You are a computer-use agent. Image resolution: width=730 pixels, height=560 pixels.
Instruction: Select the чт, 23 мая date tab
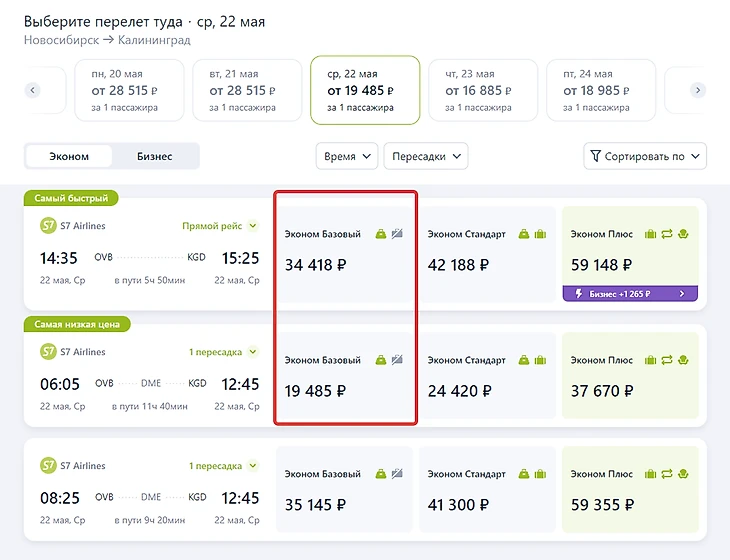pyautogui.click(x=483, y=90)
